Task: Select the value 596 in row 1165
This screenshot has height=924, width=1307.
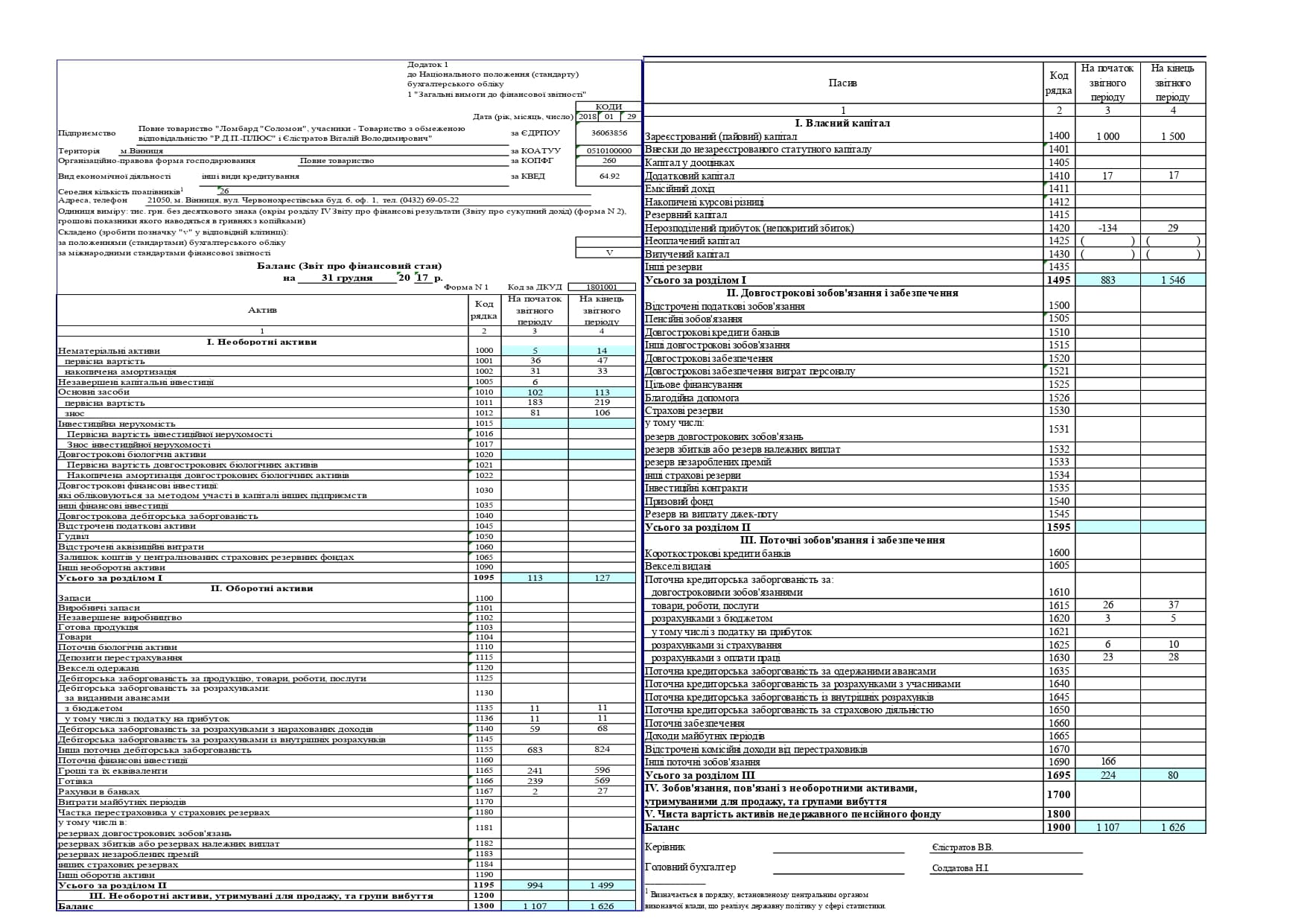Action: pyautogui.click(x=602, y=771)
